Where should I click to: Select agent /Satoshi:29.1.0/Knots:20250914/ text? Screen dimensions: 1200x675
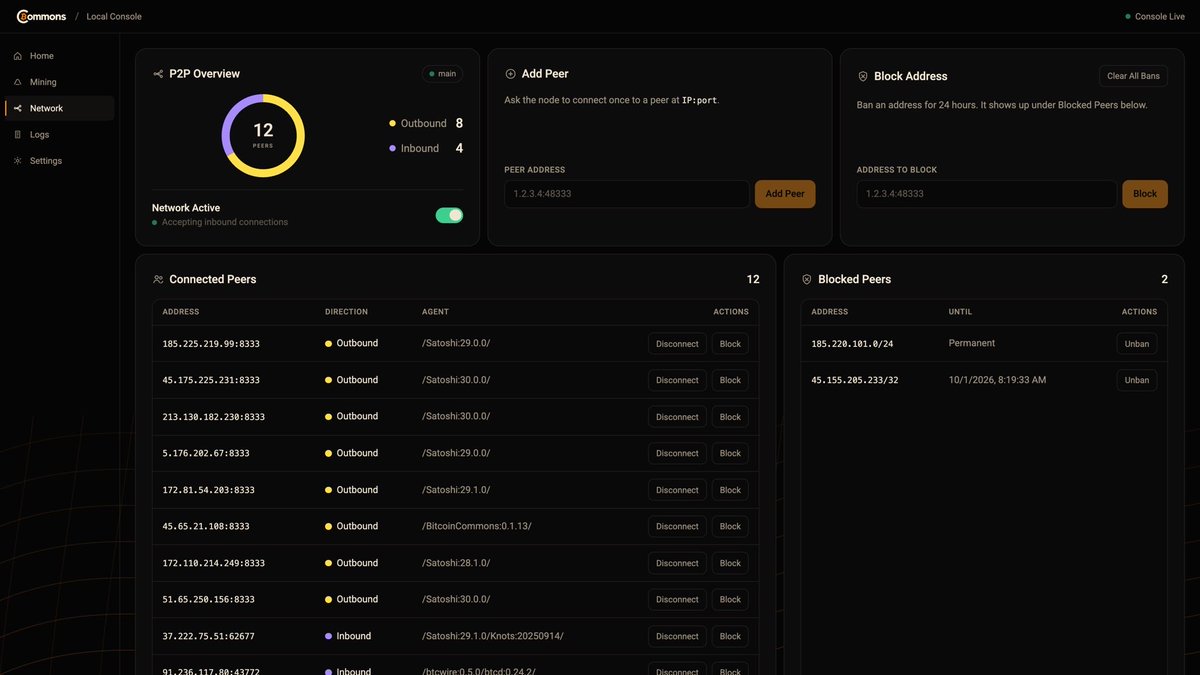(492, 636)
